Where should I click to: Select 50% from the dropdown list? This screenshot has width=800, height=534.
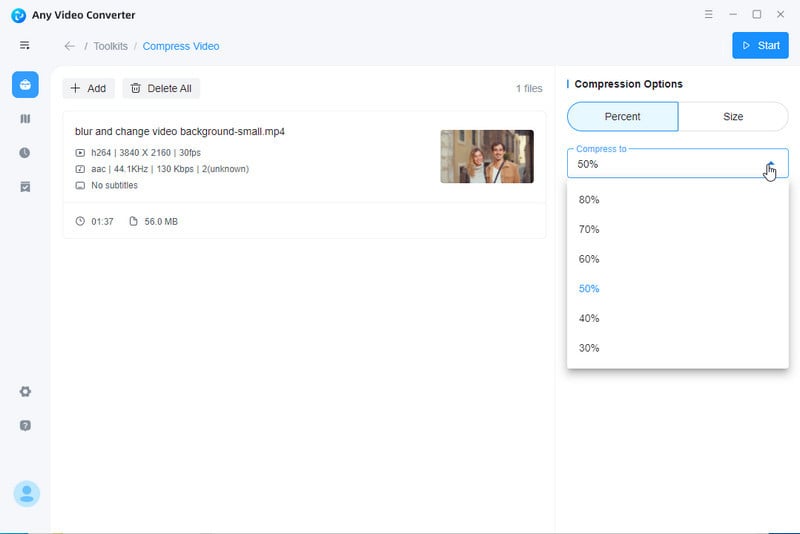pos(678,289)
